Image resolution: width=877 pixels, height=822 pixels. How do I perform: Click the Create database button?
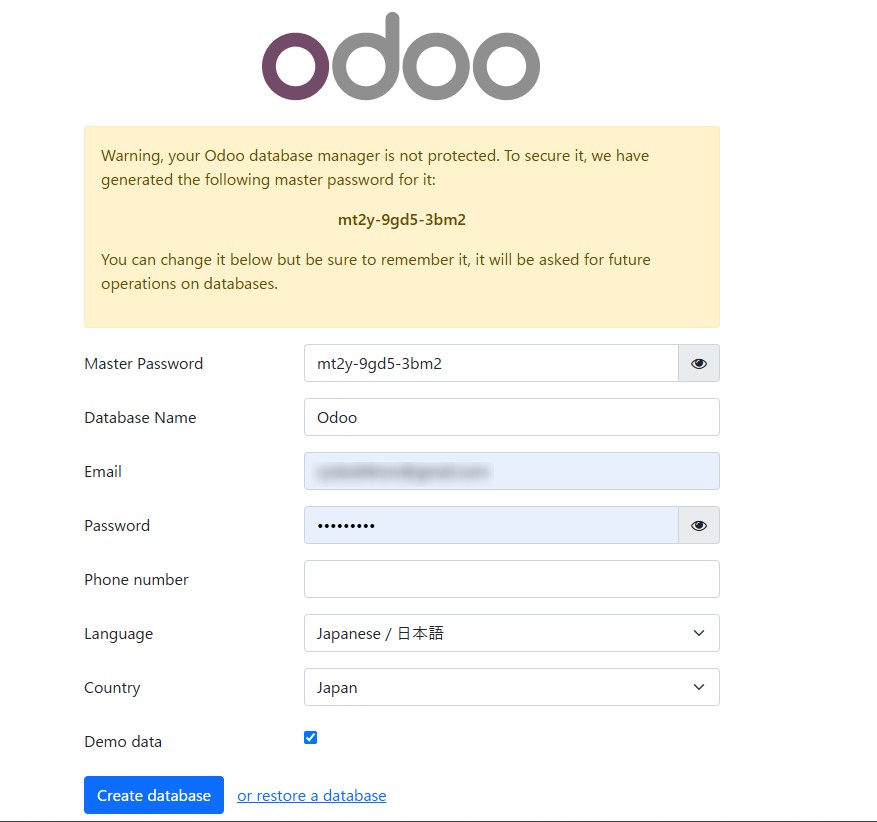click(x=154, y=795)
